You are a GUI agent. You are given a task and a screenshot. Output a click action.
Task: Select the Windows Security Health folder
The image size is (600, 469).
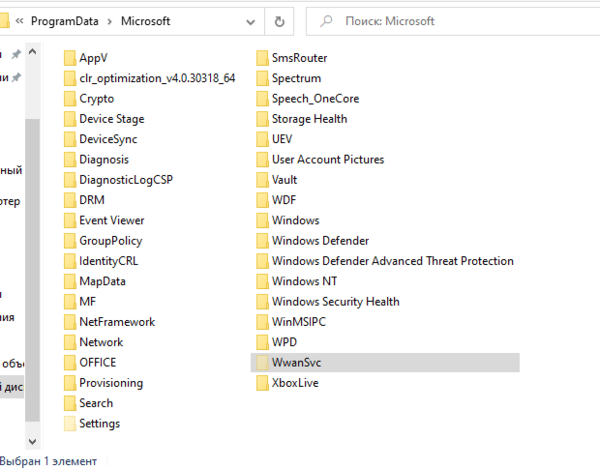(x=335, y=302)
